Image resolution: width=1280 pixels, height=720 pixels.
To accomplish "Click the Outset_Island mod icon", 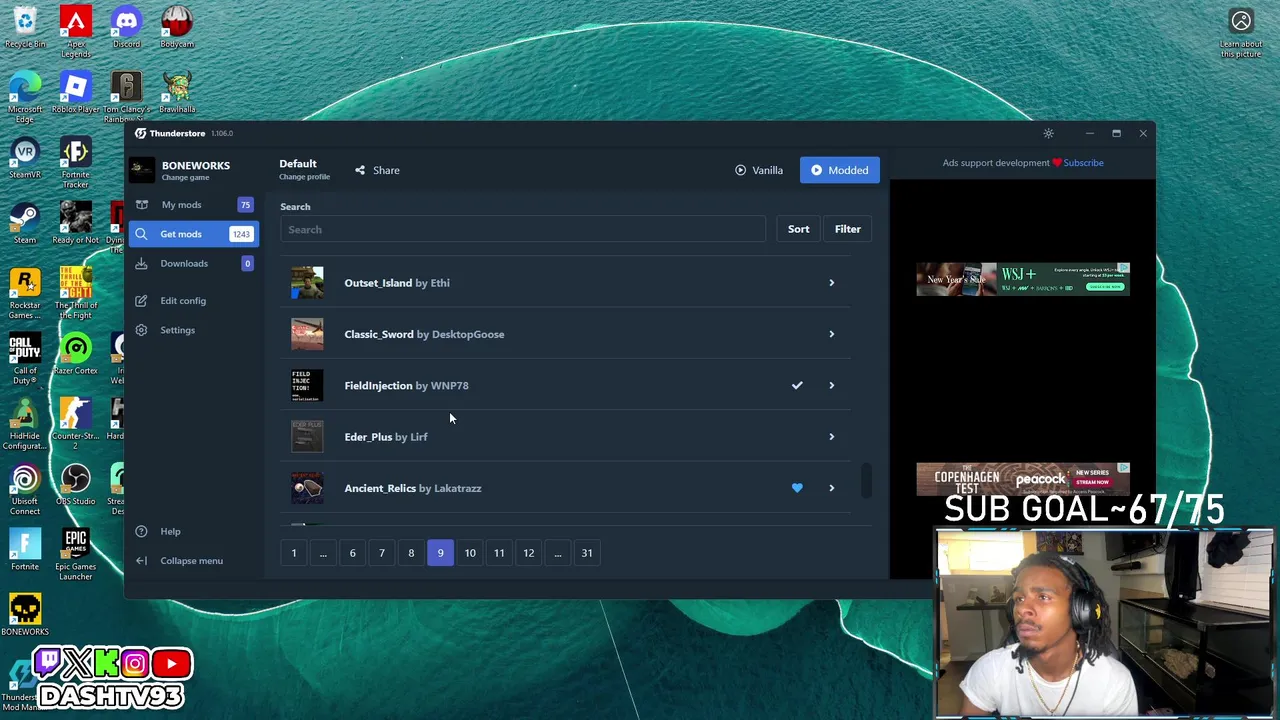I will (307, 283).
